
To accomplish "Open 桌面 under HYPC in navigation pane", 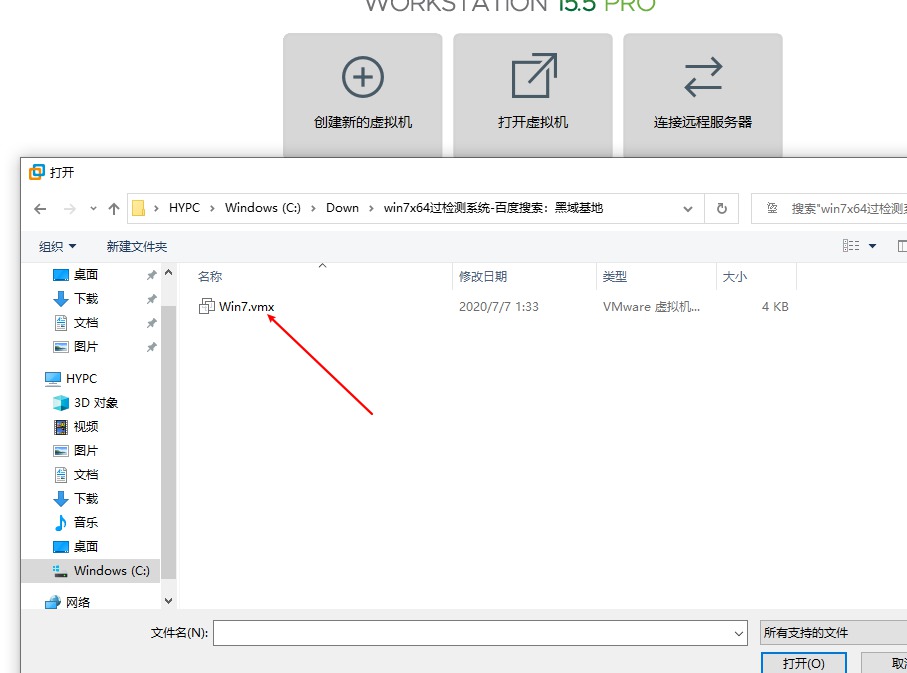I will [86, 547].
